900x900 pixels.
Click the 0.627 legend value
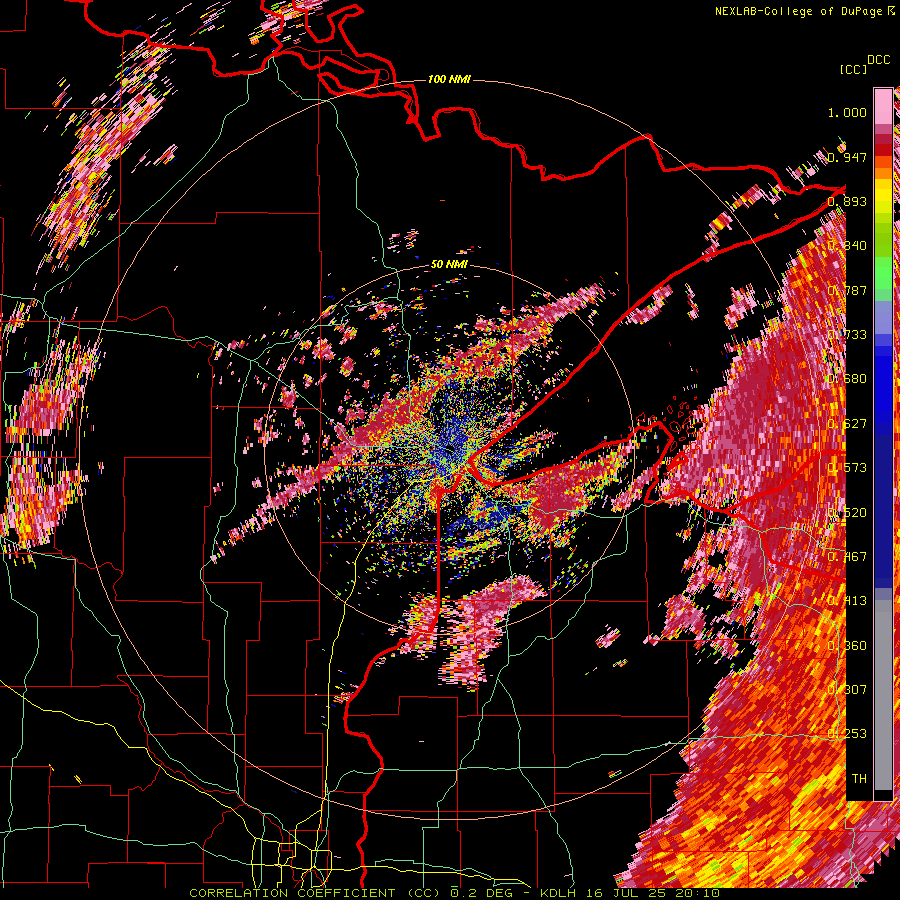(847, 424)
